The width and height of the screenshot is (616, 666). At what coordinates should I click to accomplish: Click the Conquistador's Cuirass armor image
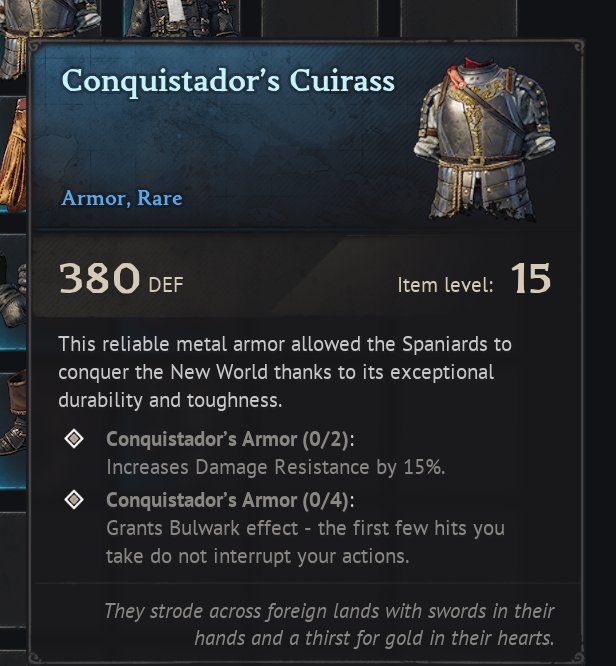(x=482, y=139)
